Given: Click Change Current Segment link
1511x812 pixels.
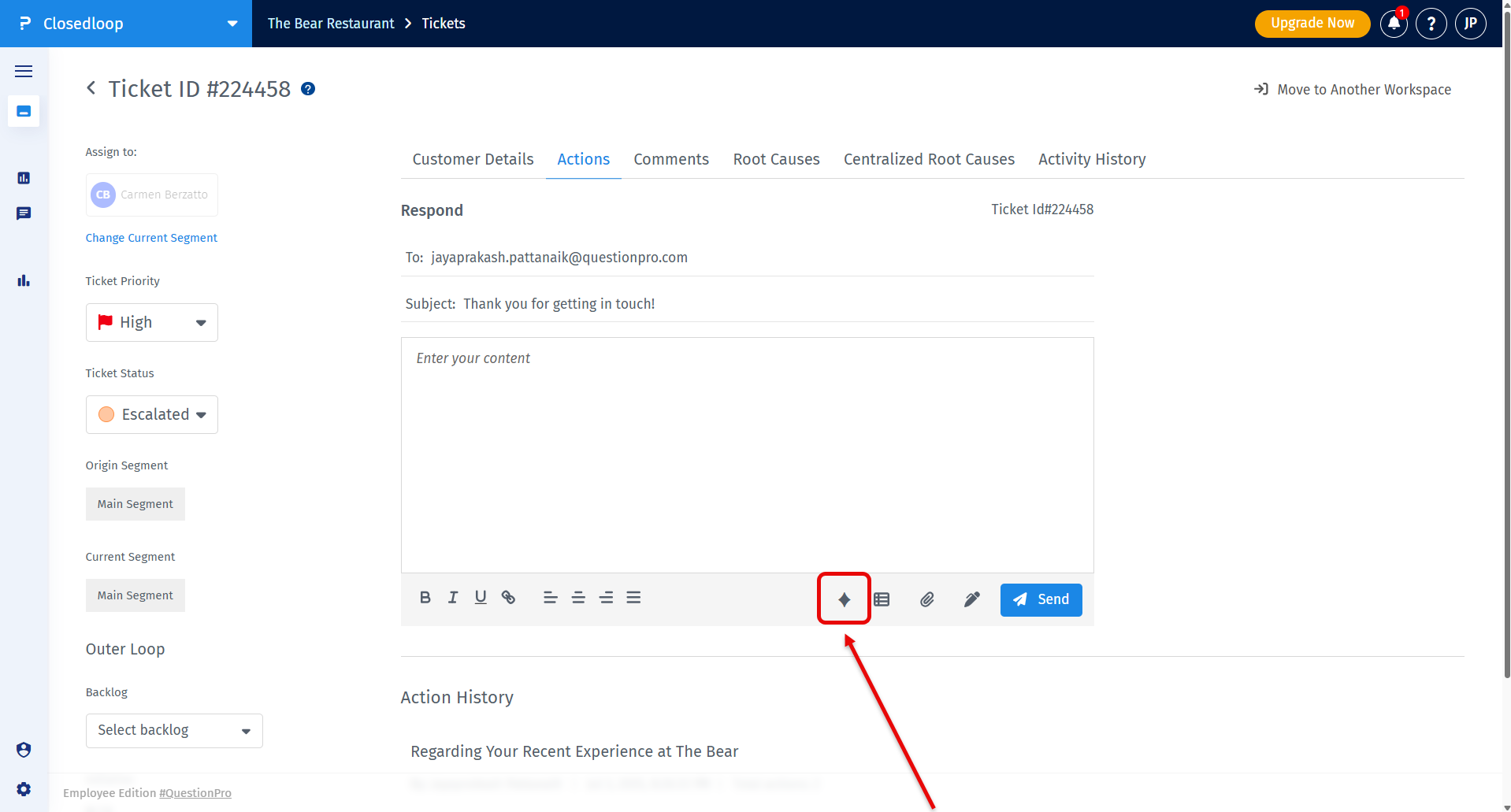Looking at the screenshot, I should point(151,238).
